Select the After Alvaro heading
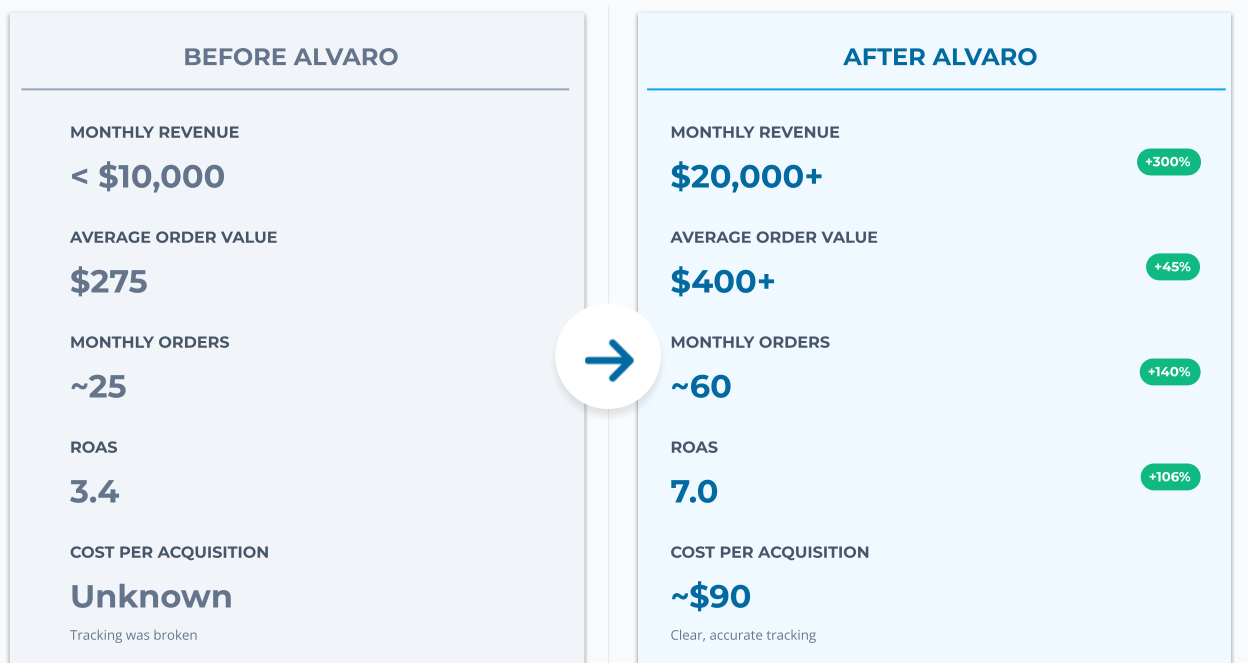 [940, 57]
